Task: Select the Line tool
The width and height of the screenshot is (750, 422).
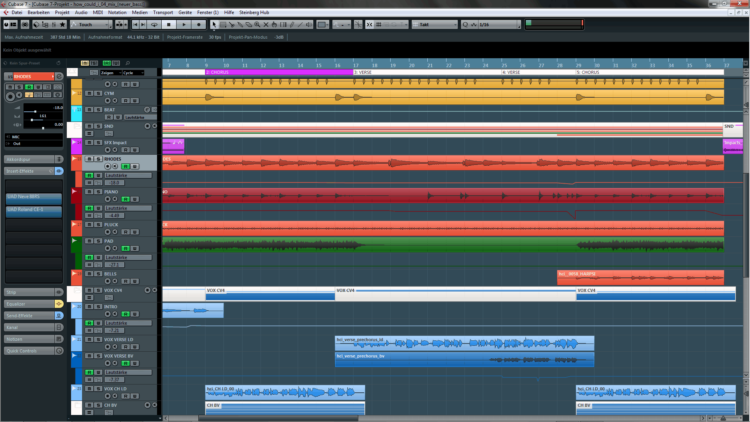Action: [x=300, y=24]
